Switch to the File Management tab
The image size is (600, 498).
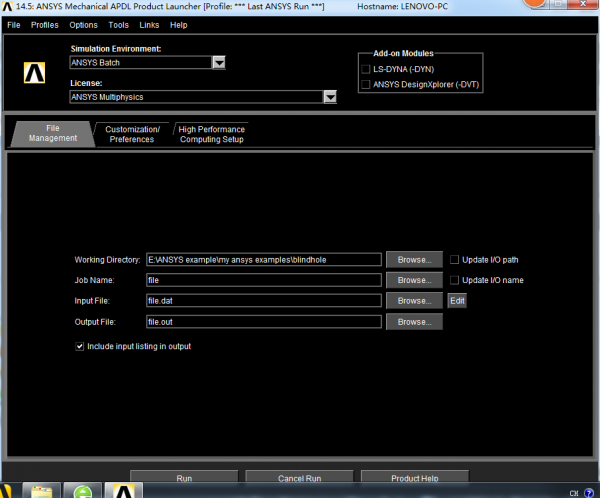click(53, 134)
